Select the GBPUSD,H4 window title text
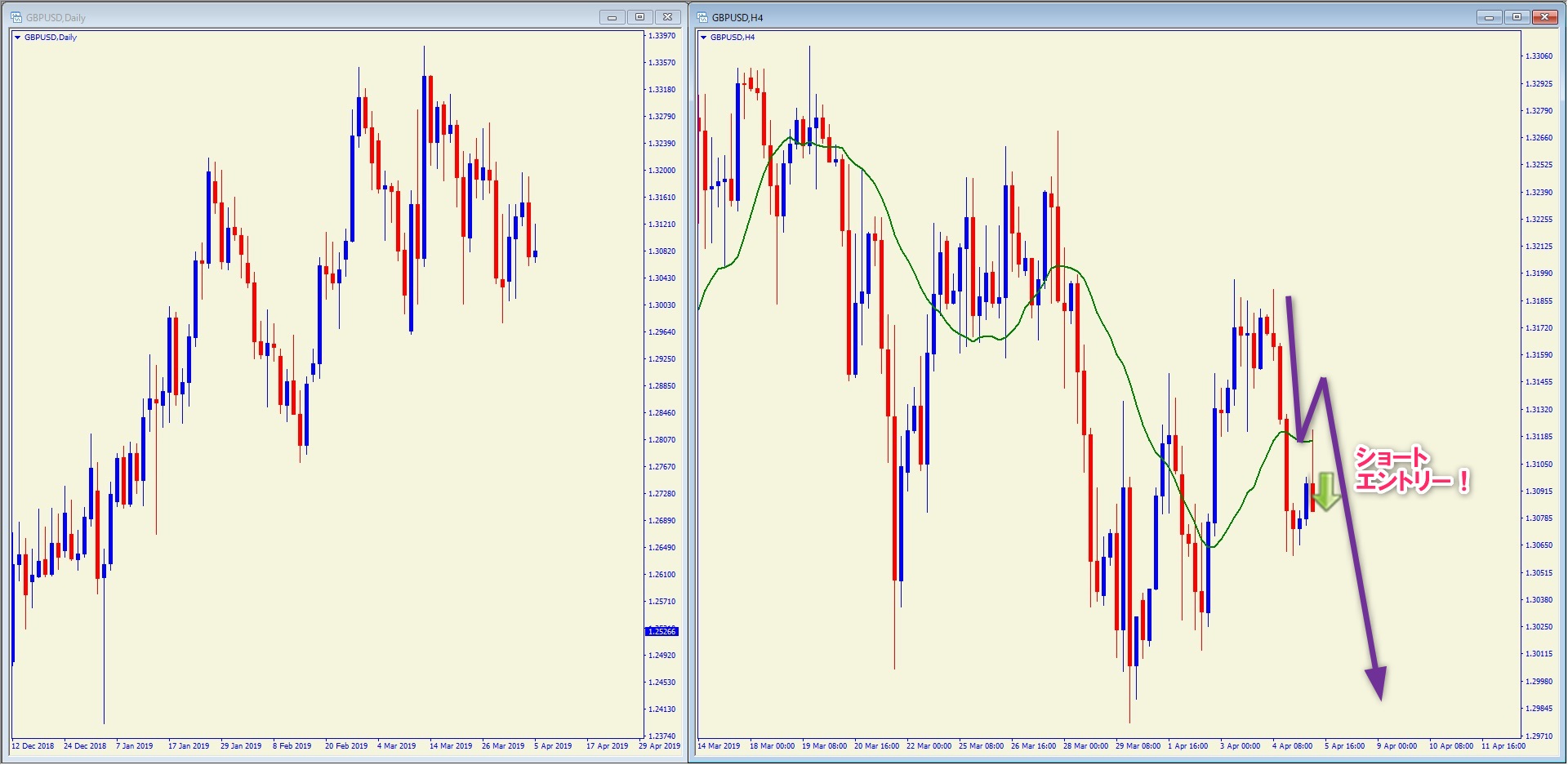The height and width of the screenshot is (765, 1568). [x=737, y=17]
